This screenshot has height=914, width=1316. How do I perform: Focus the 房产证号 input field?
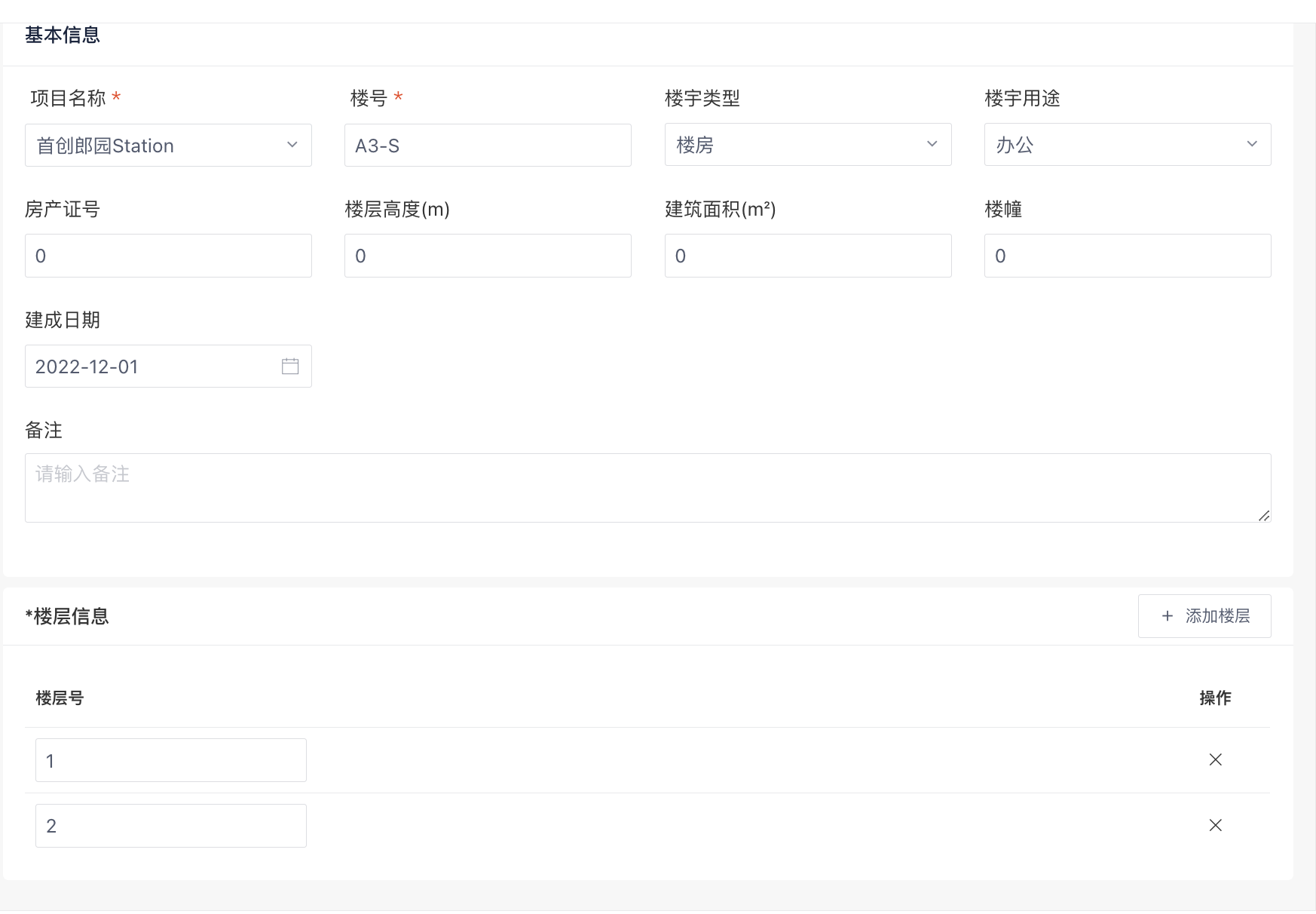[168, 256]
